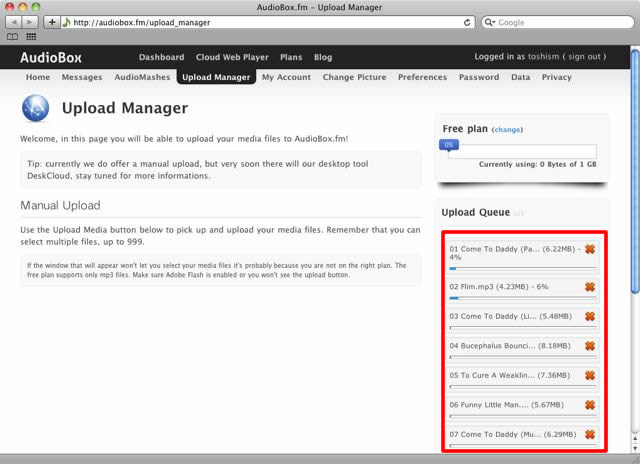The width and height of the screenshot is (640, 464).
Task: Click scrollbar down arrow
Action: point(635,448)
